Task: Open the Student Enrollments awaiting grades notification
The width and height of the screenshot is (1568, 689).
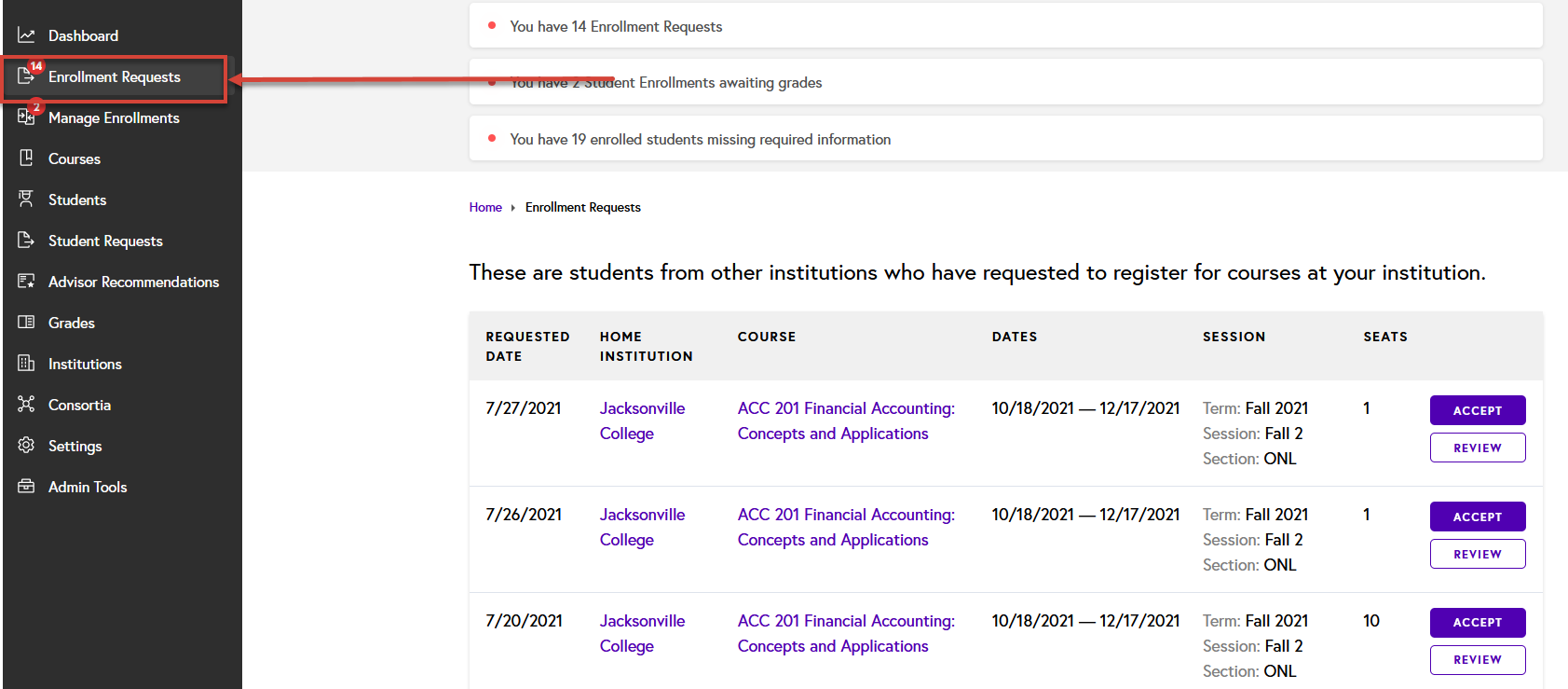Action: click(1006, 82)
